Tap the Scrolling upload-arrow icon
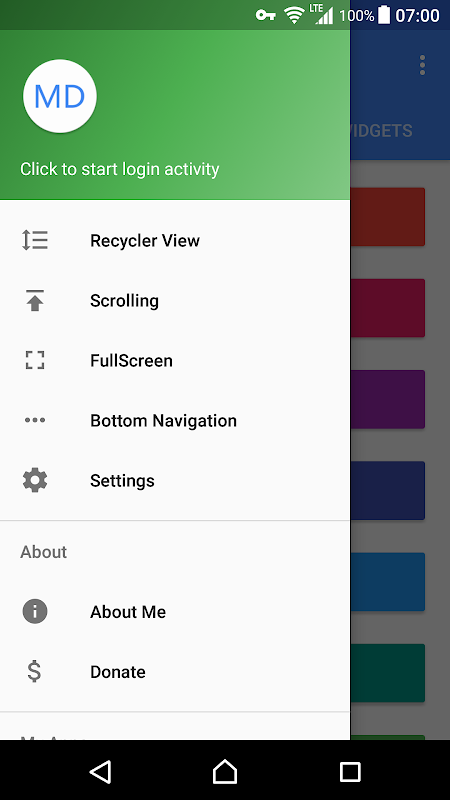The height and width of the screenshot is (800, 450). 35,301
